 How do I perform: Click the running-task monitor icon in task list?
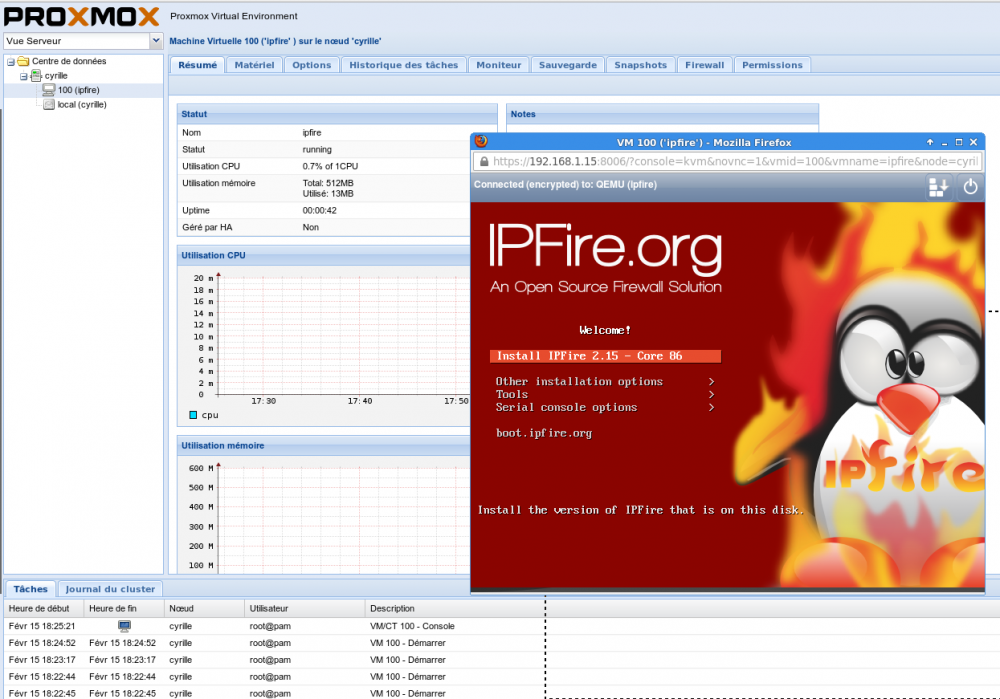(125, 626)
